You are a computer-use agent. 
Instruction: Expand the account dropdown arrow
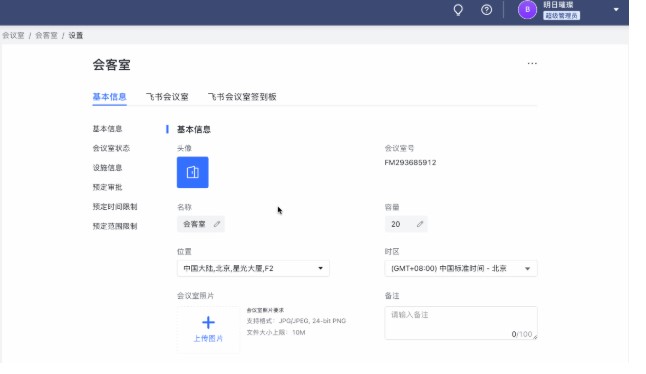coord(616,9)
